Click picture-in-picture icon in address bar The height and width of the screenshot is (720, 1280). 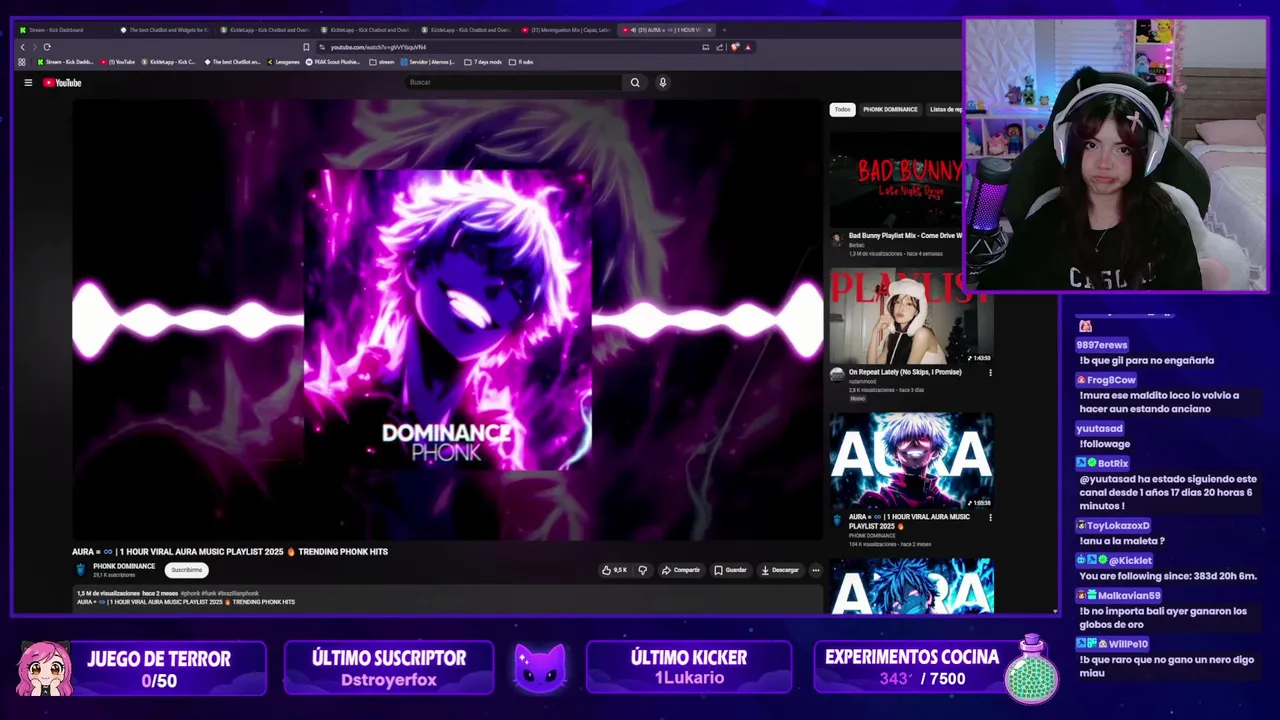(706, 47)
